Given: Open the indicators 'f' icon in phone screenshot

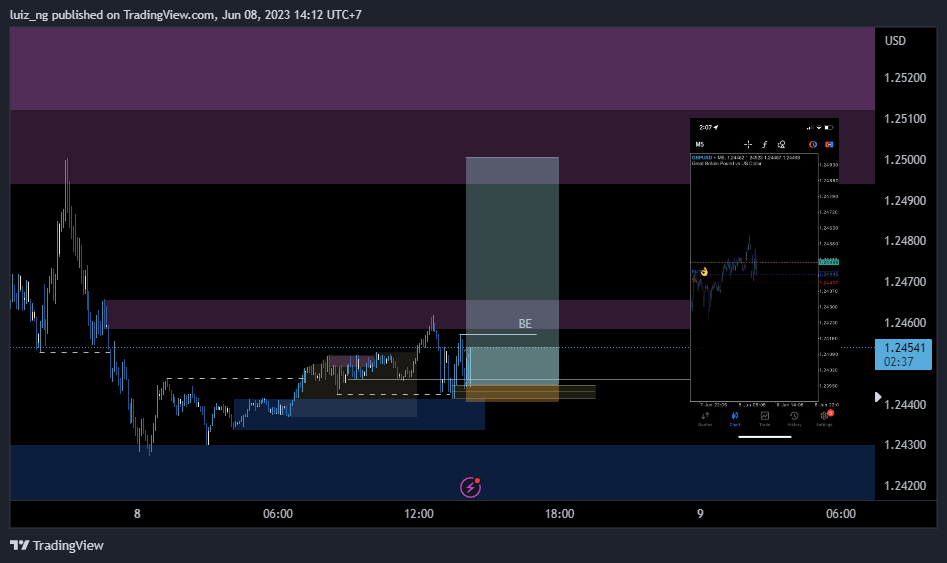Looking at the screenshot, I should (765, 144).
